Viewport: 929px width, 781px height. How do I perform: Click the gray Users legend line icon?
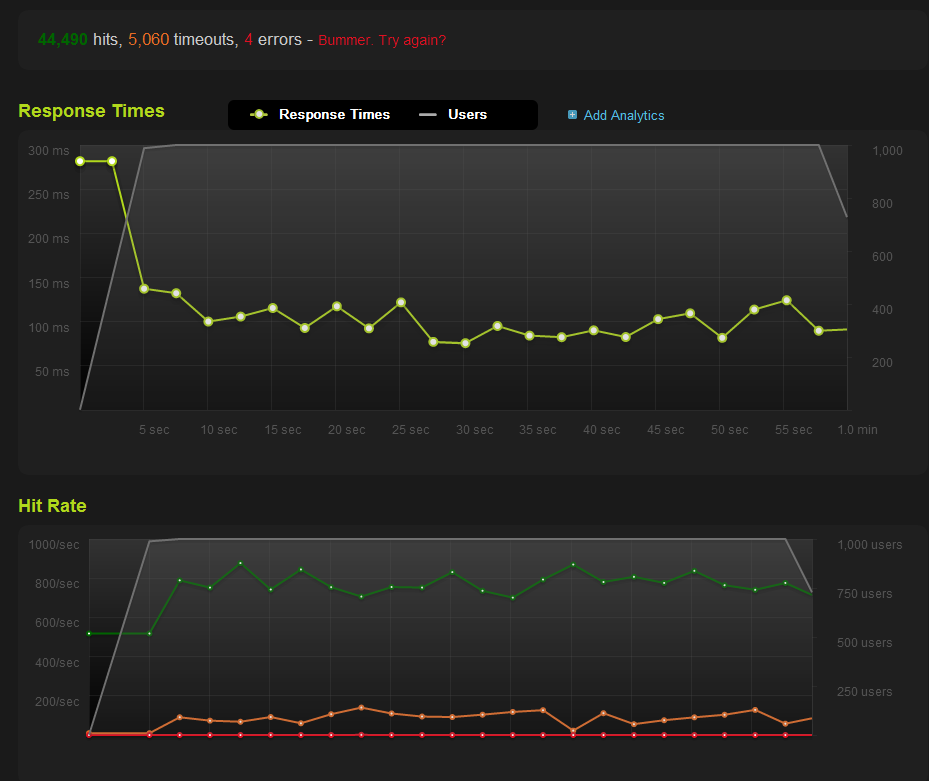(428, 115)
